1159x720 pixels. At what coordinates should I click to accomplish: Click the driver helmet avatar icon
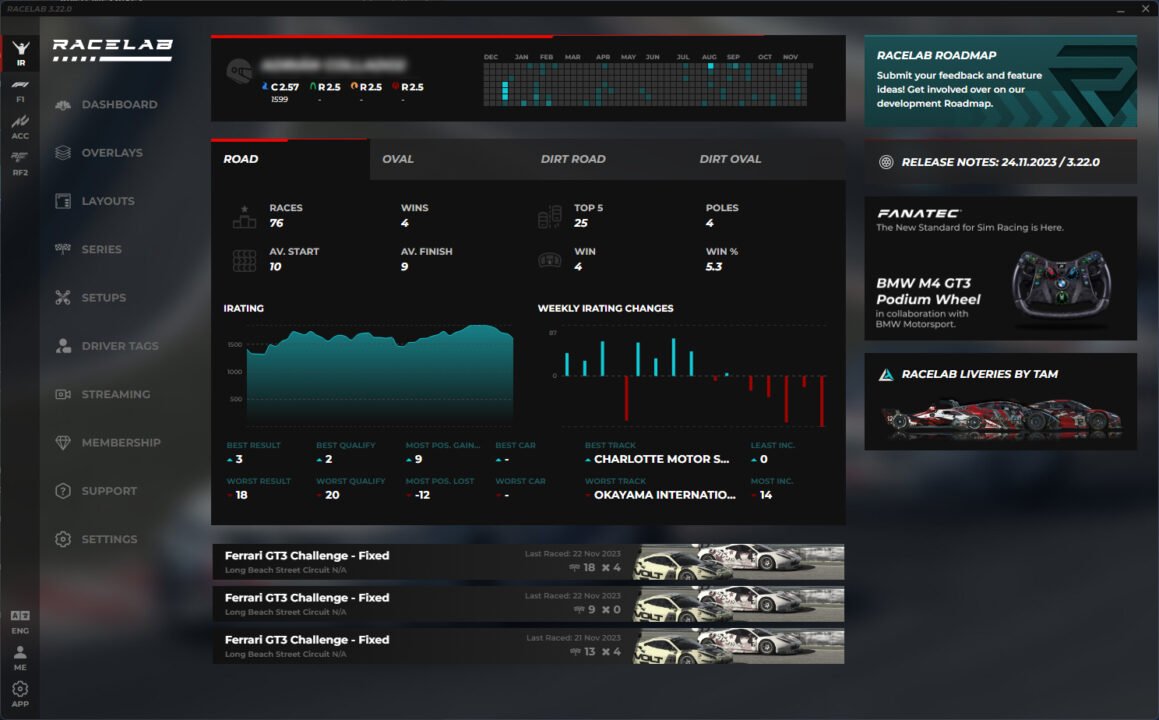(x=239, y=72)
